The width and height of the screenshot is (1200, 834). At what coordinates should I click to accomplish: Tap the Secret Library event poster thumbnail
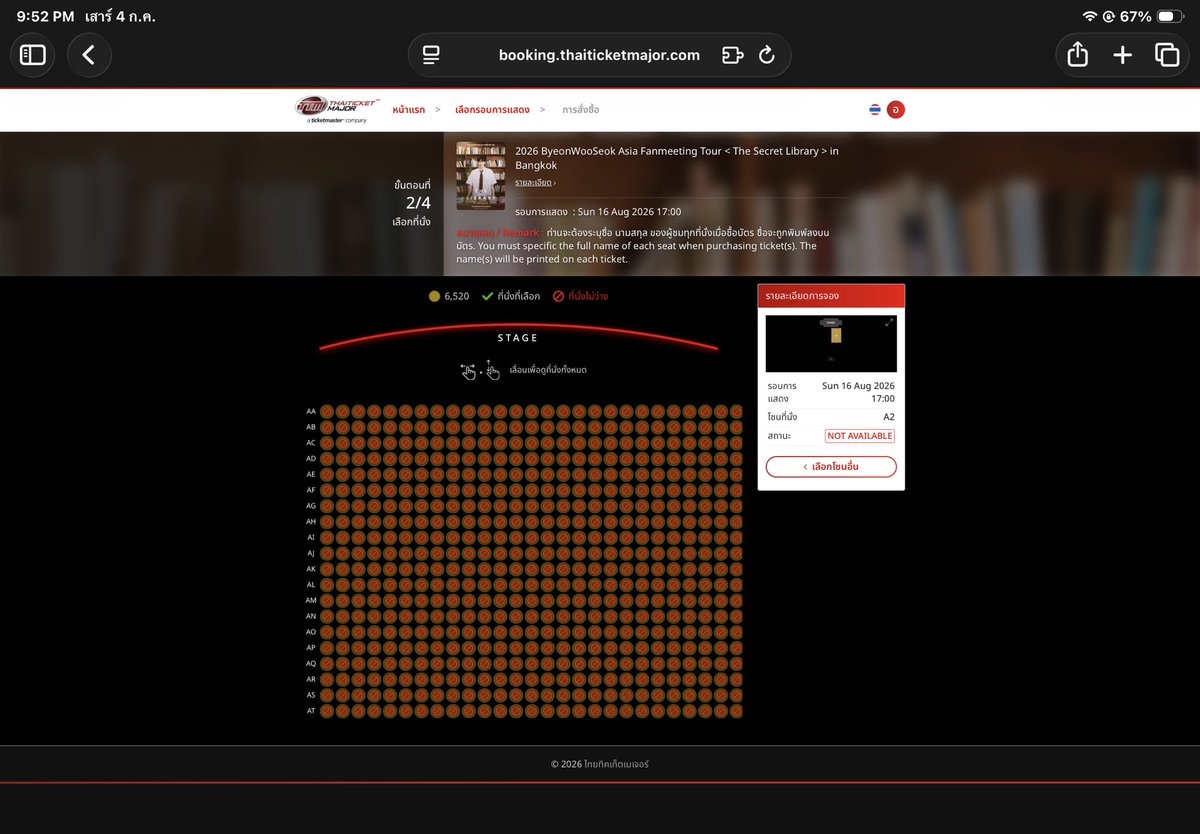[x=481, y=176]
